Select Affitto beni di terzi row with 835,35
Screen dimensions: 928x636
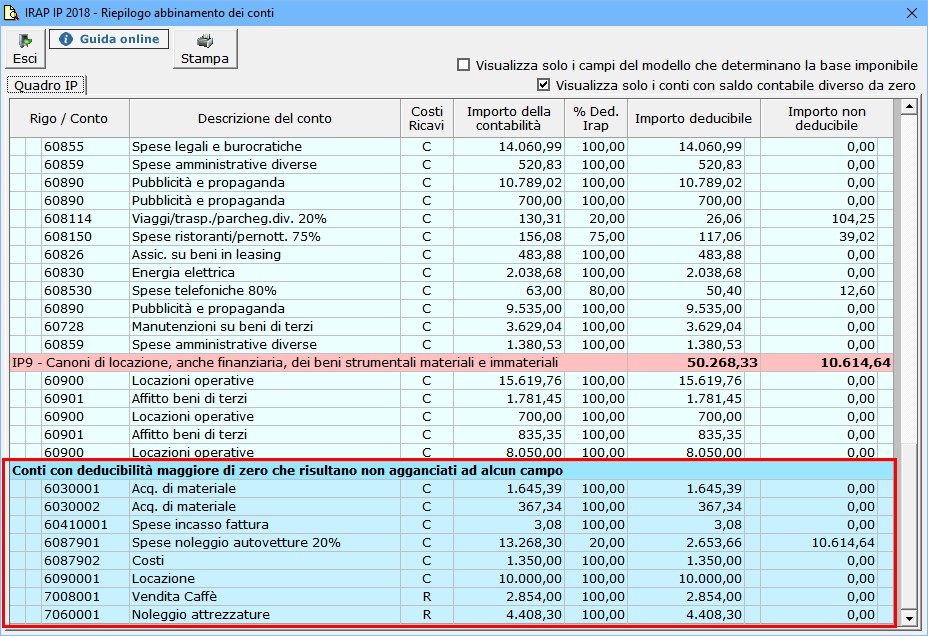click(451, 434)
